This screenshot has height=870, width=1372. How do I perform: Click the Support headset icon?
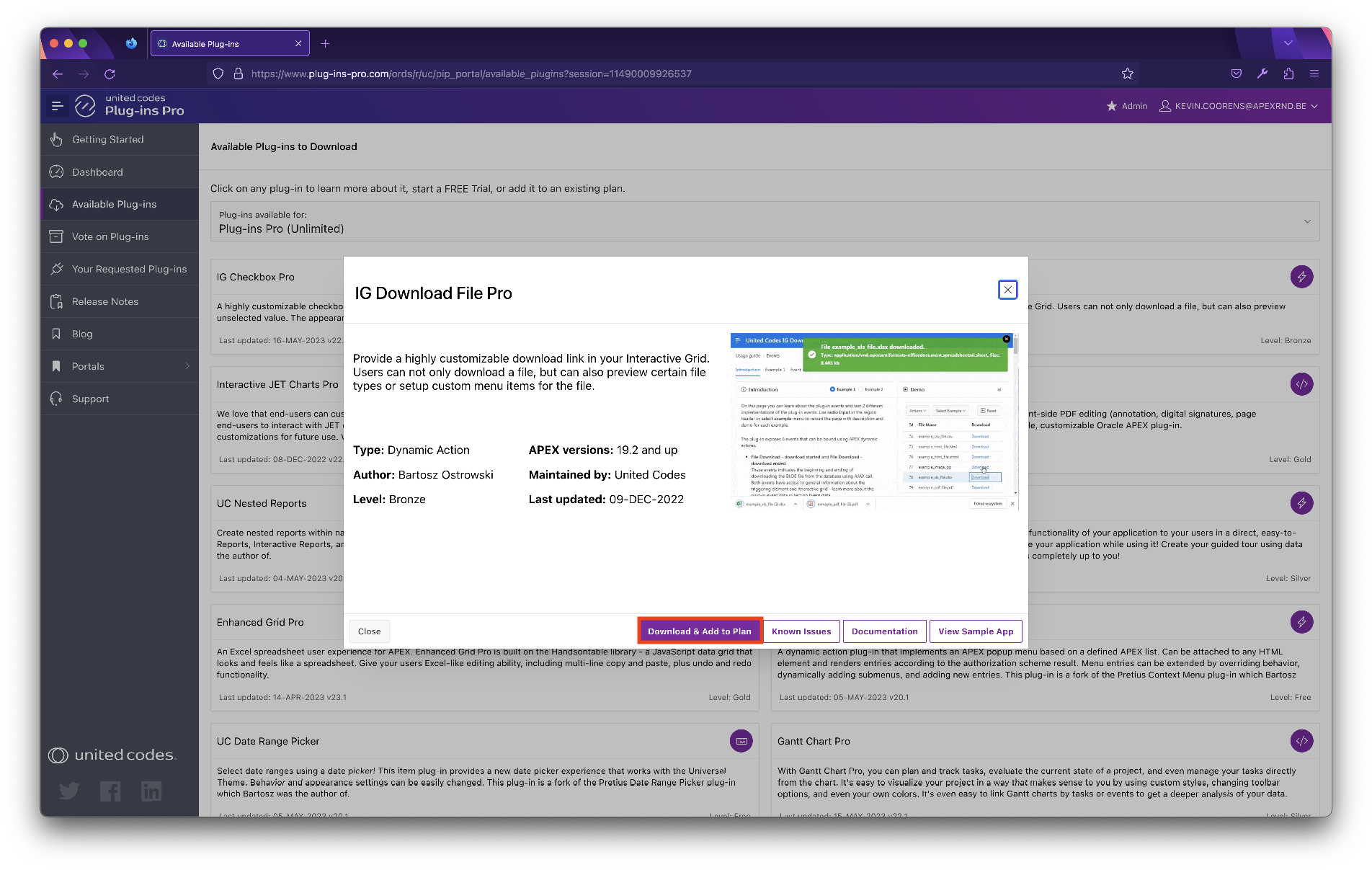tap(56, 399)
